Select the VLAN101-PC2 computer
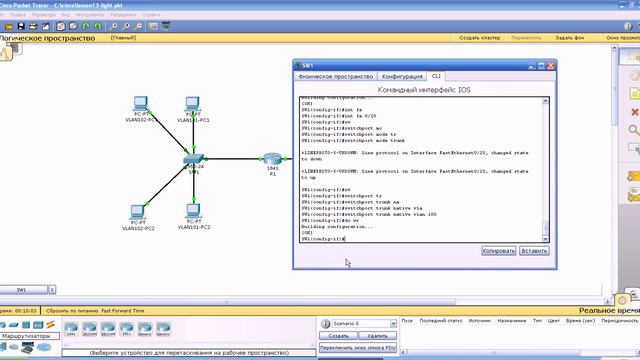The height and width of the screenshot is (360, 640). point(193,211)
